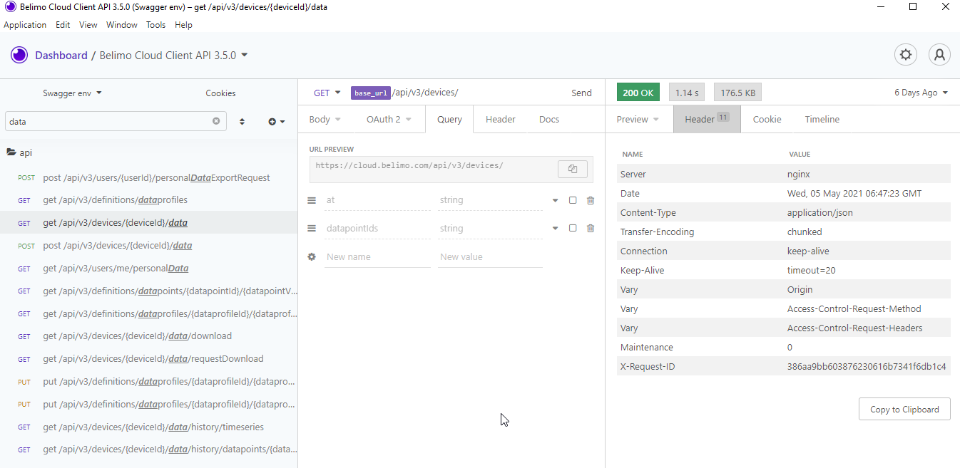Screen dimensions: 960x468
Task: Copy the URL preview to clipboard
Action: 572,168
